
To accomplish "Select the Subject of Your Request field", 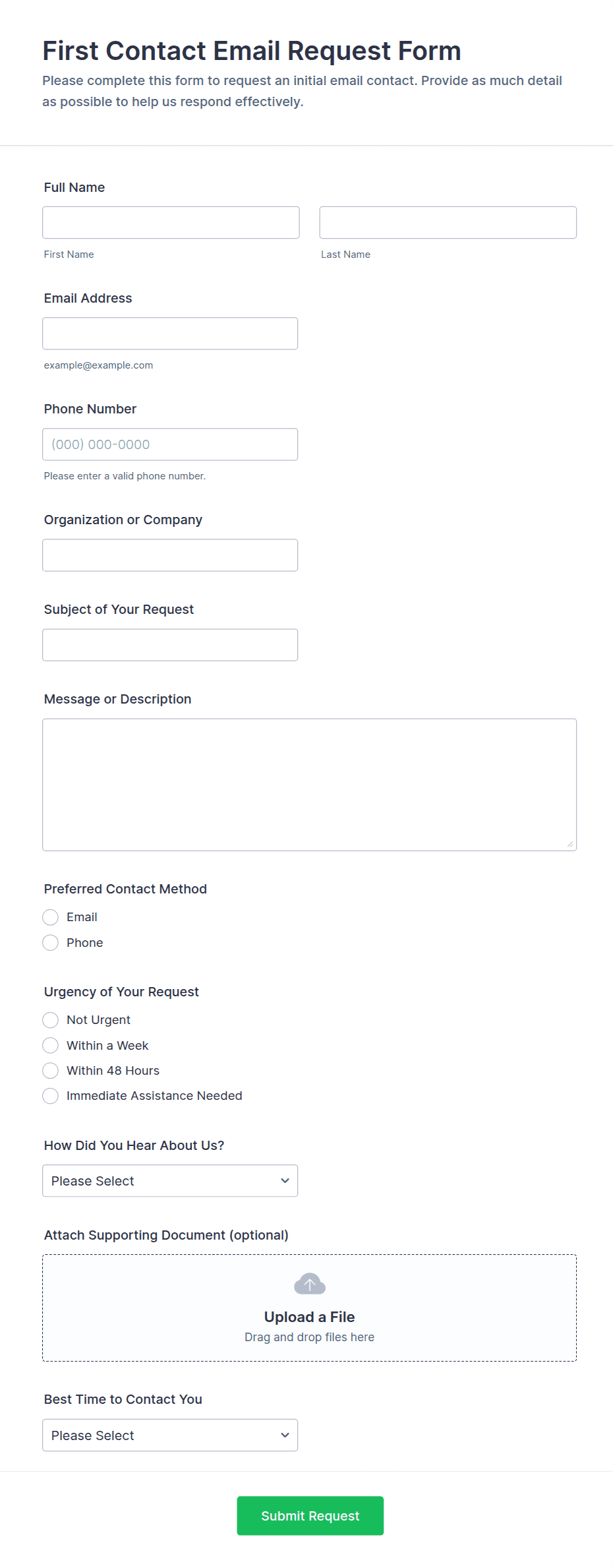I will [170, 645].
